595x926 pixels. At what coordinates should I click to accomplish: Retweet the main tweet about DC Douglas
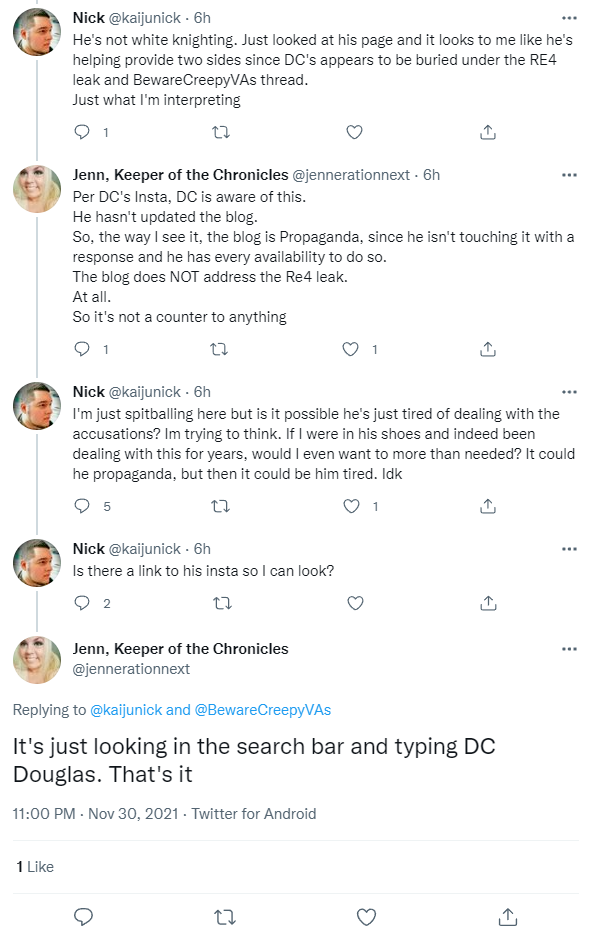click(223, 917)
